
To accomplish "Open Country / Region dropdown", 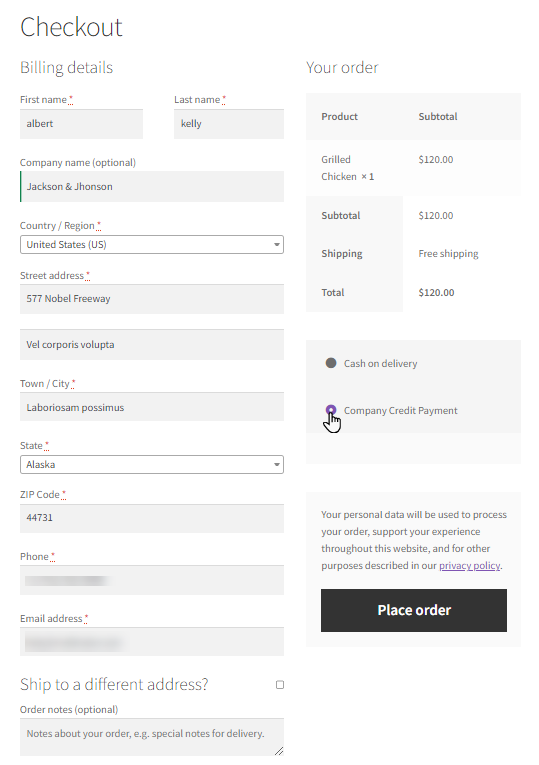I will coord(152,244).
